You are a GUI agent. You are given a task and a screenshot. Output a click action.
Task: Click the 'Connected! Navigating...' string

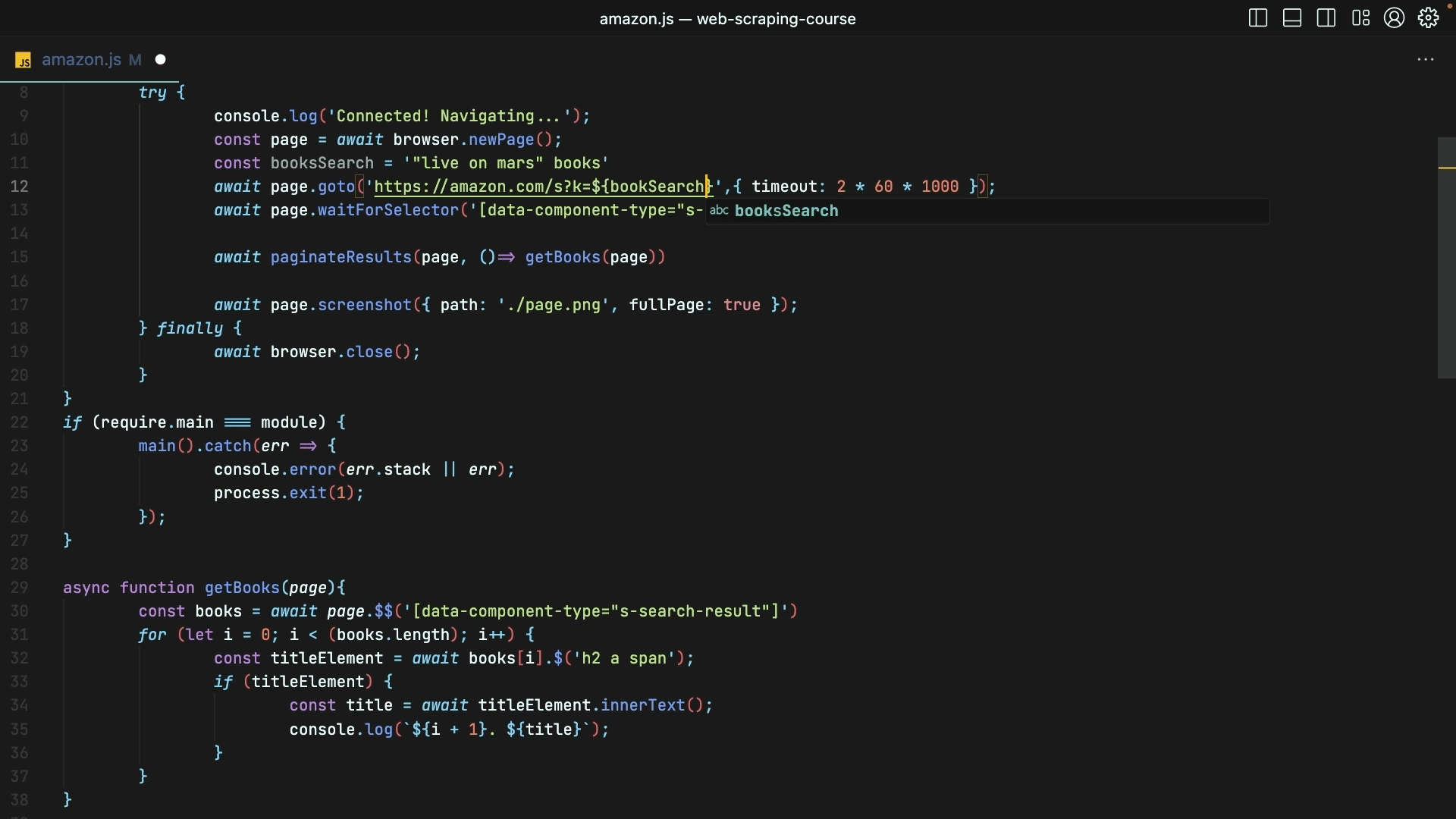[x=450, y=116]
